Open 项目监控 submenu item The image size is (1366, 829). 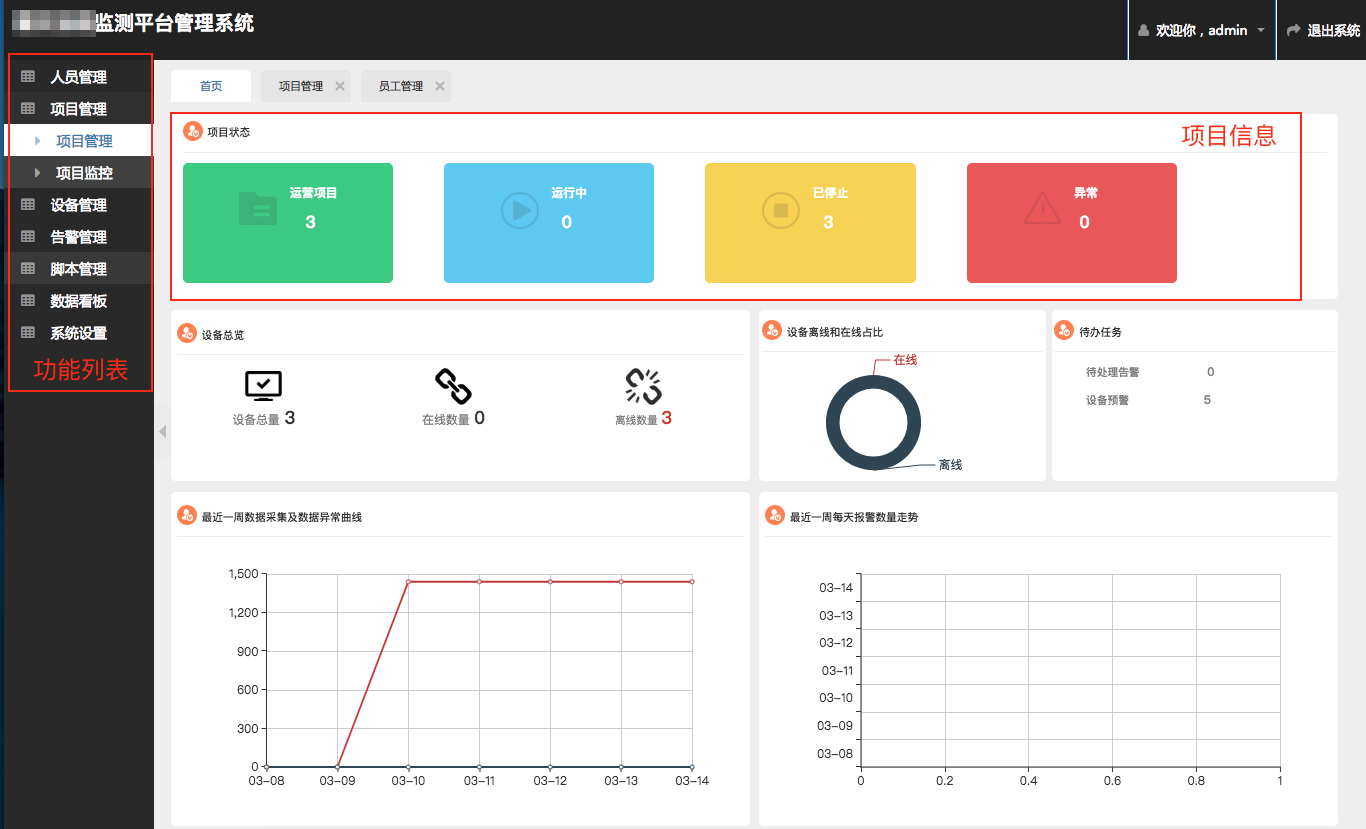click(84, 173)
